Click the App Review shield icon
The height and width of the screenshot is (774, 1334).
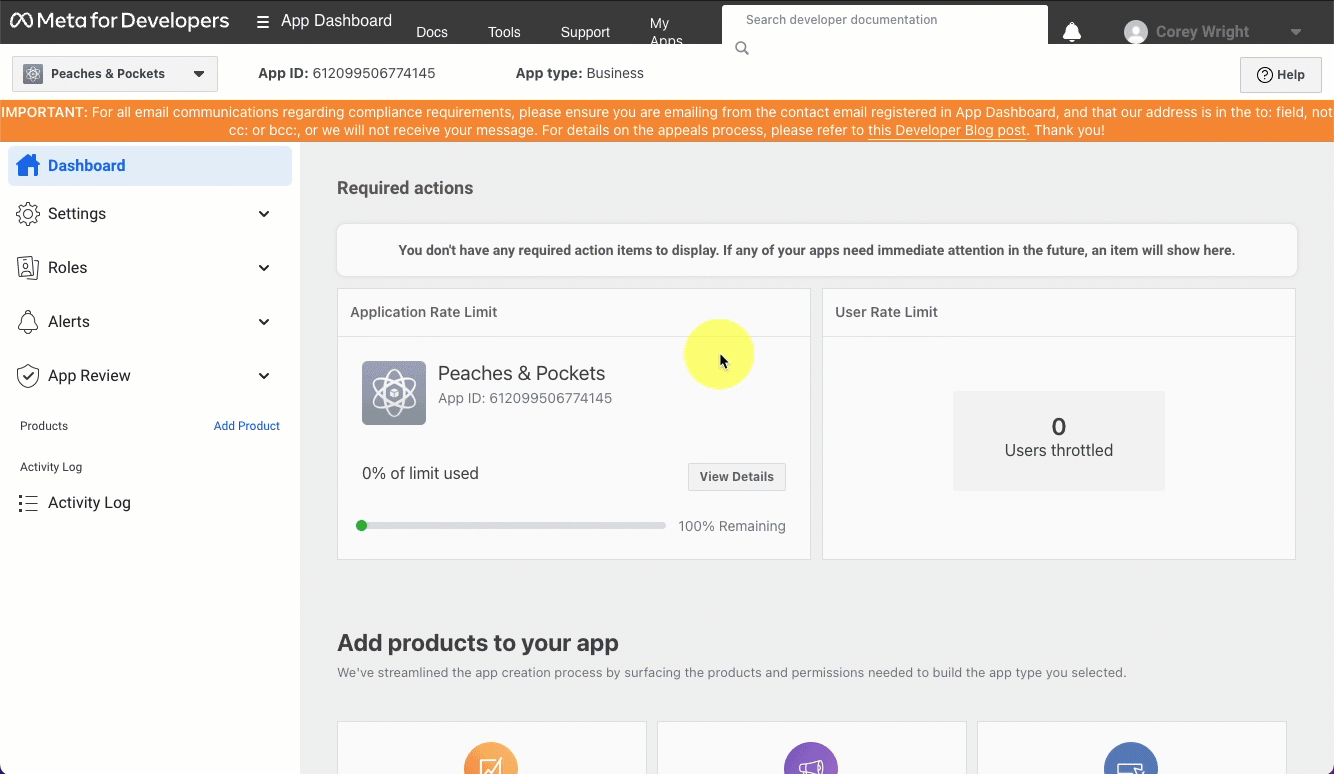click(28, 376)
